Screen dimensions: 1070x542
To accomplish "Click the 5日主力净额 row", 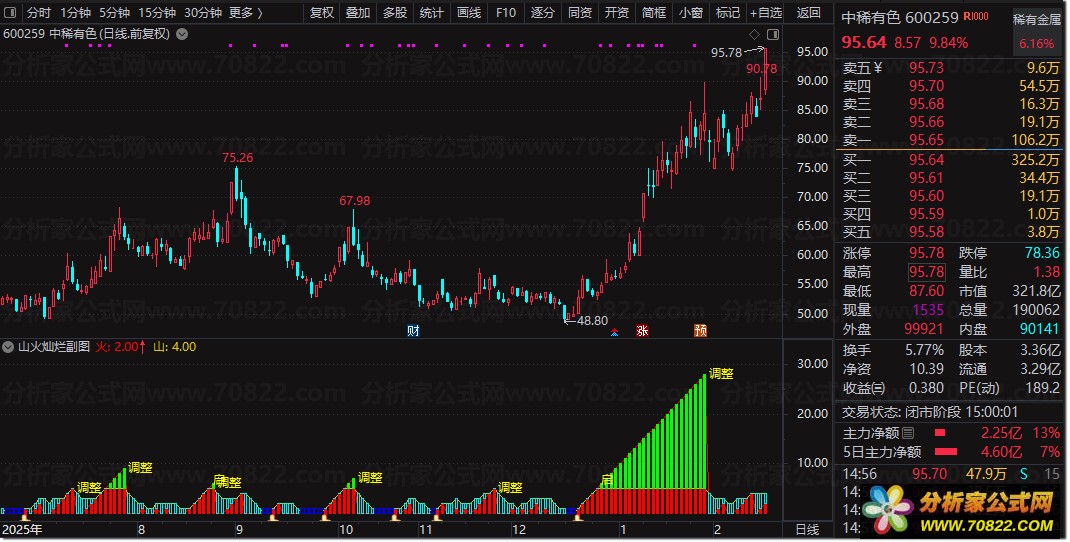I will [951, 452].
